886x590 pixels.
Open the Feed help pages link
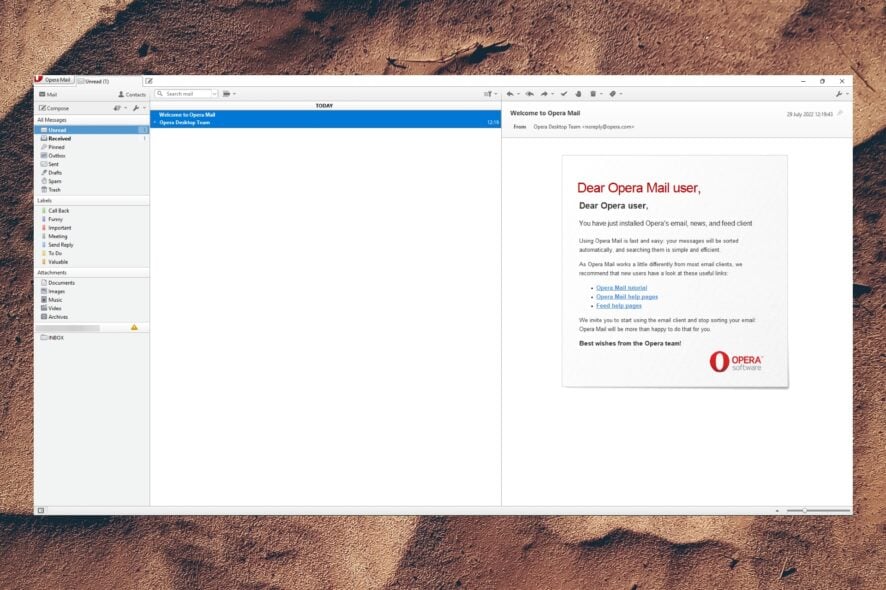pyautogui.click(x=619, y=306)
